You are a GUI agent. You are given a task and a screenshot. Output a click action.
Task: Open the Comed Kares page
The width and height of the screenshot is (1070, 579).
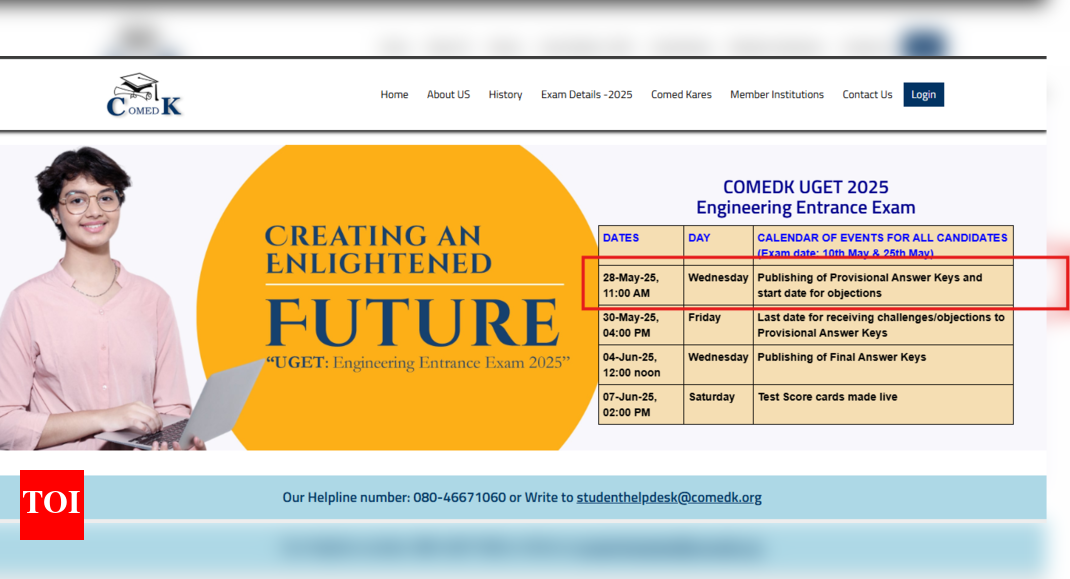click(x=681, y=94)
